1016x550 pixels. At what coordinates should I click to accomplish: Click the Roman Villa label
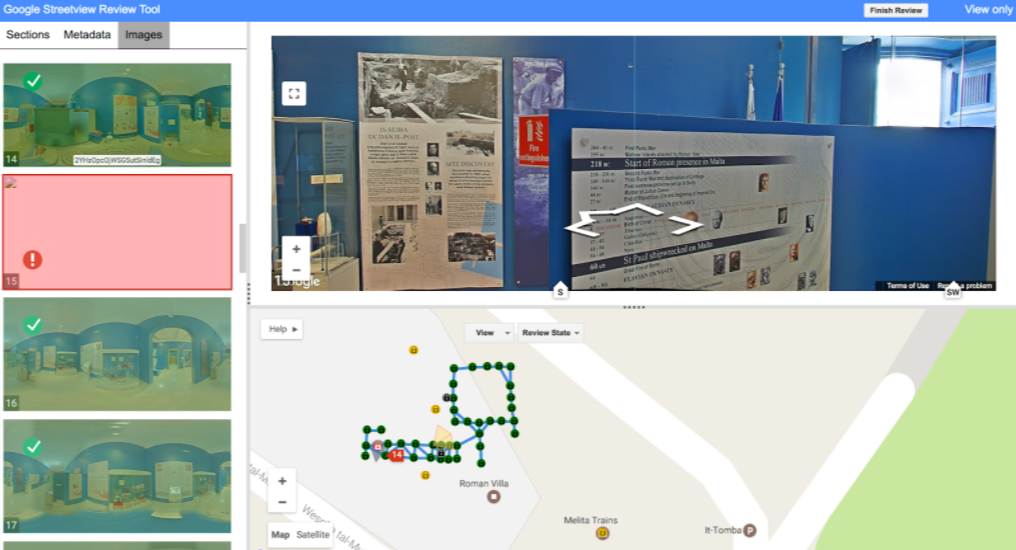click(483, 483)
